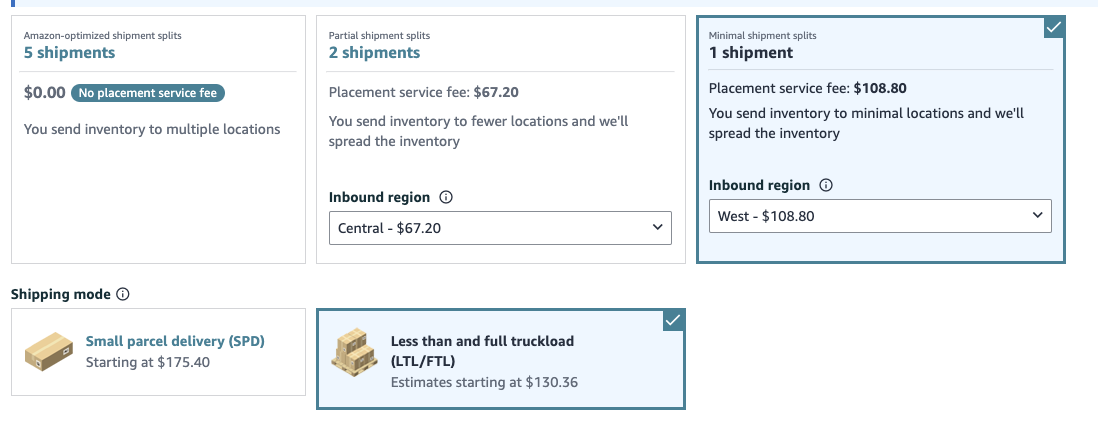Click the Inbound region info icon under Minimal splits
The height and width of the screenshot is (421, 1098).
(x=826, y=186)
